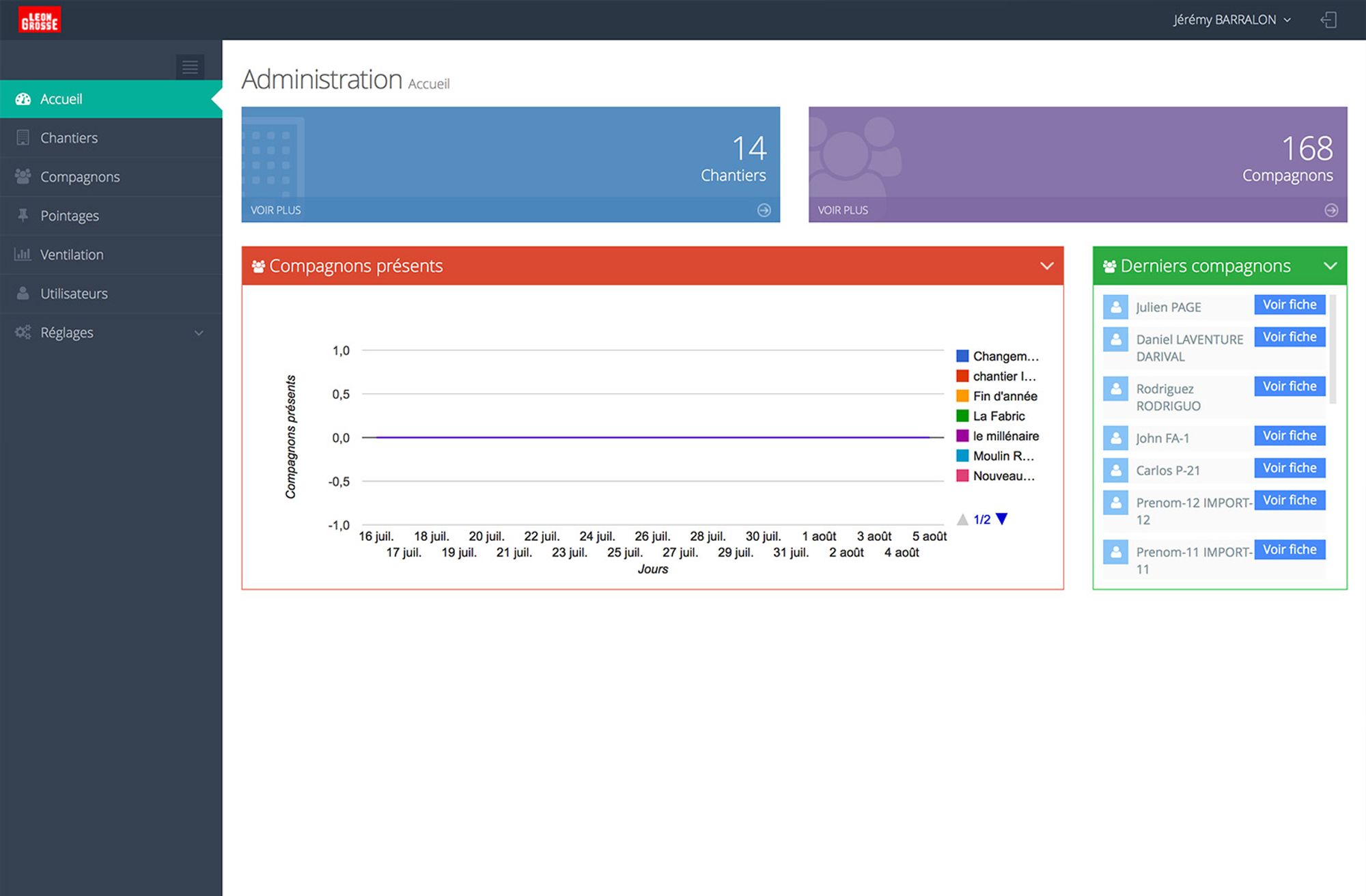Collapse the Derniers compagnons panel
The image size is (1366, 896).
tap(1330, 266)
